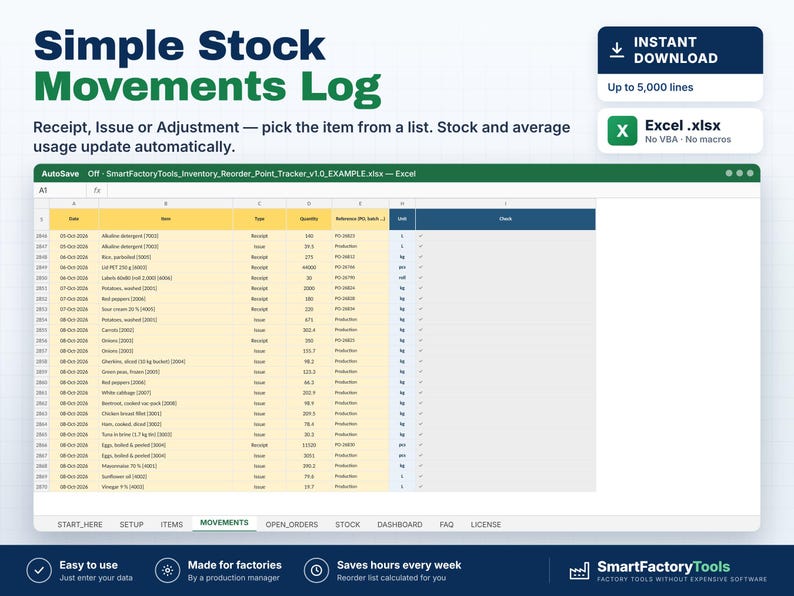
Task: Click the PO-26830 reference cell
Action: pyautogui.click(x=360, y=445)
